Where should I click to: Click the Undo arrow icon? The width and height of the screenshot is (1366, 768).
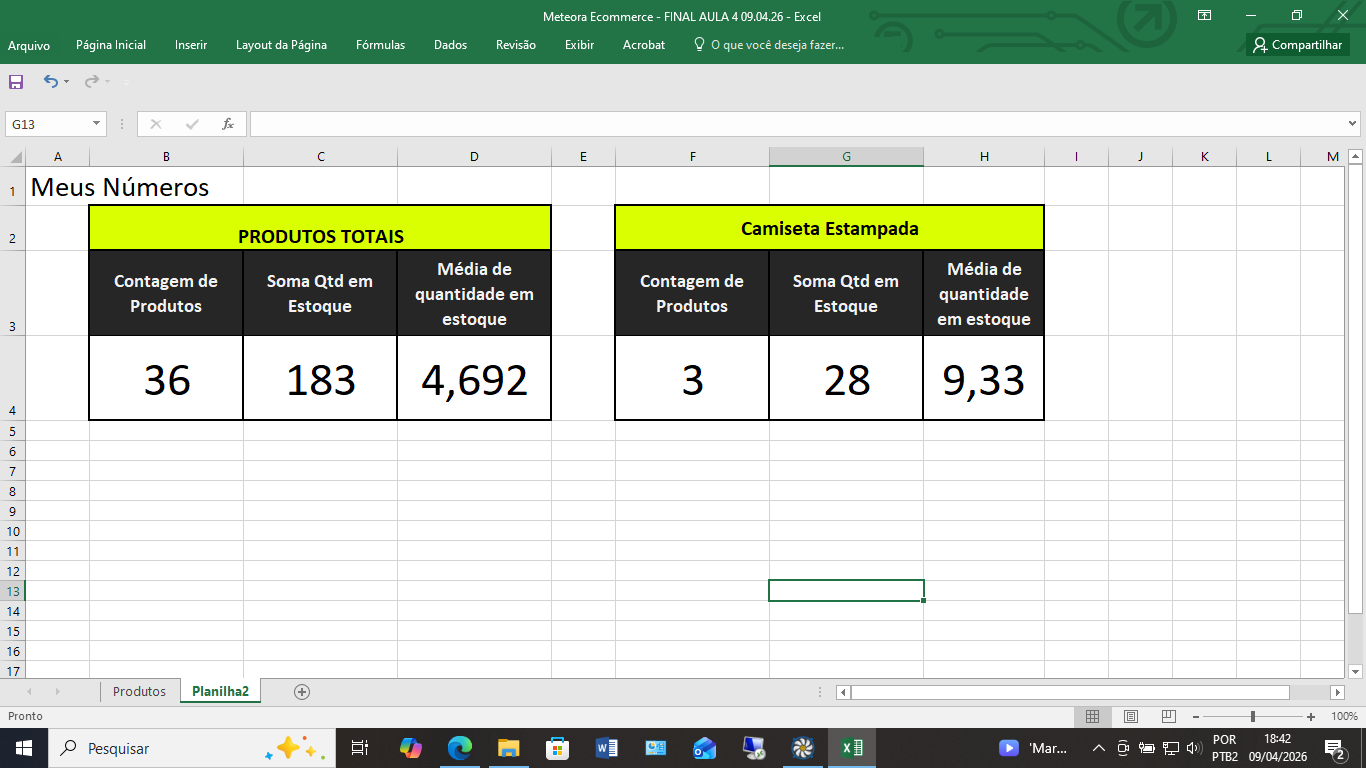[x=50, y=81]
